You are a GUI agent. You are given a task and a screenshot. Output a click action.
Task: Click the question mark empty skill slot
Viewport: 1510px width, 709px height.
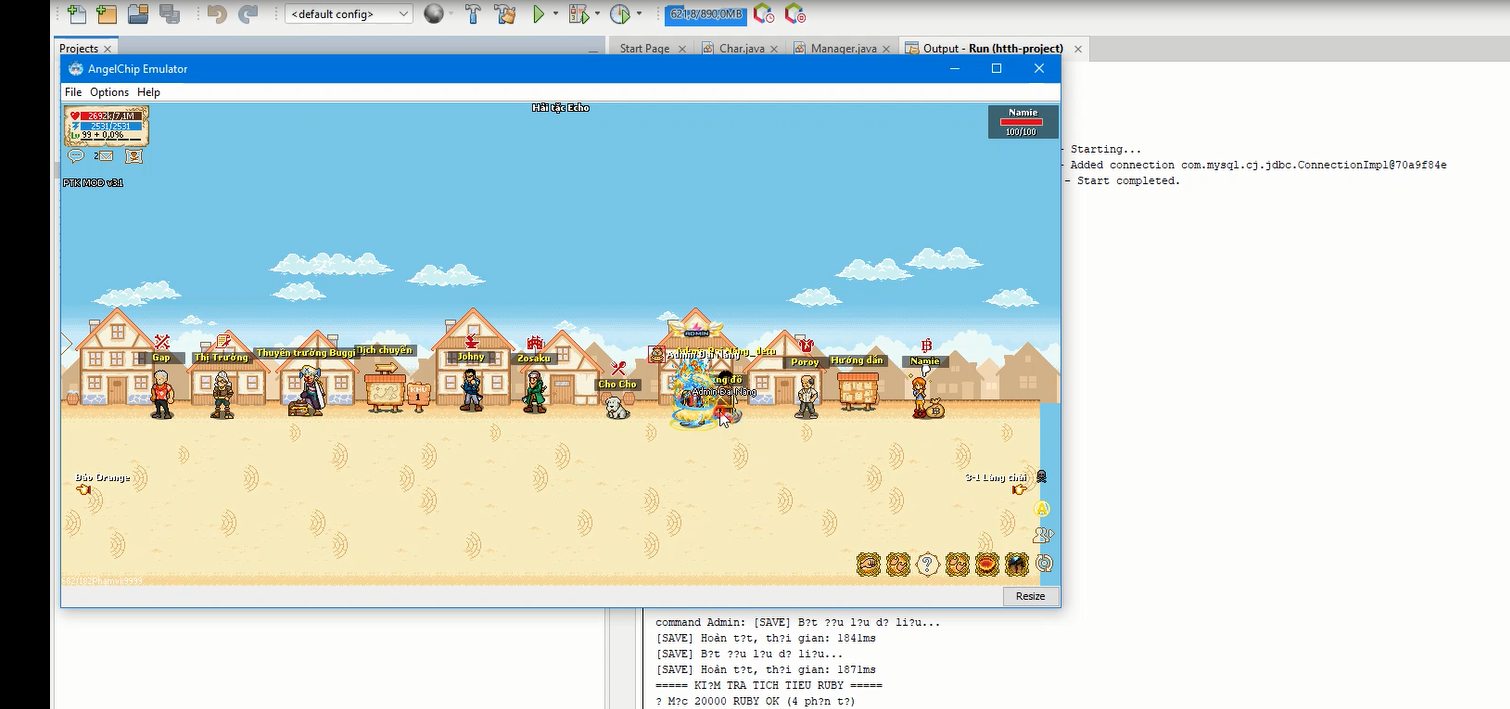(928, 565)
